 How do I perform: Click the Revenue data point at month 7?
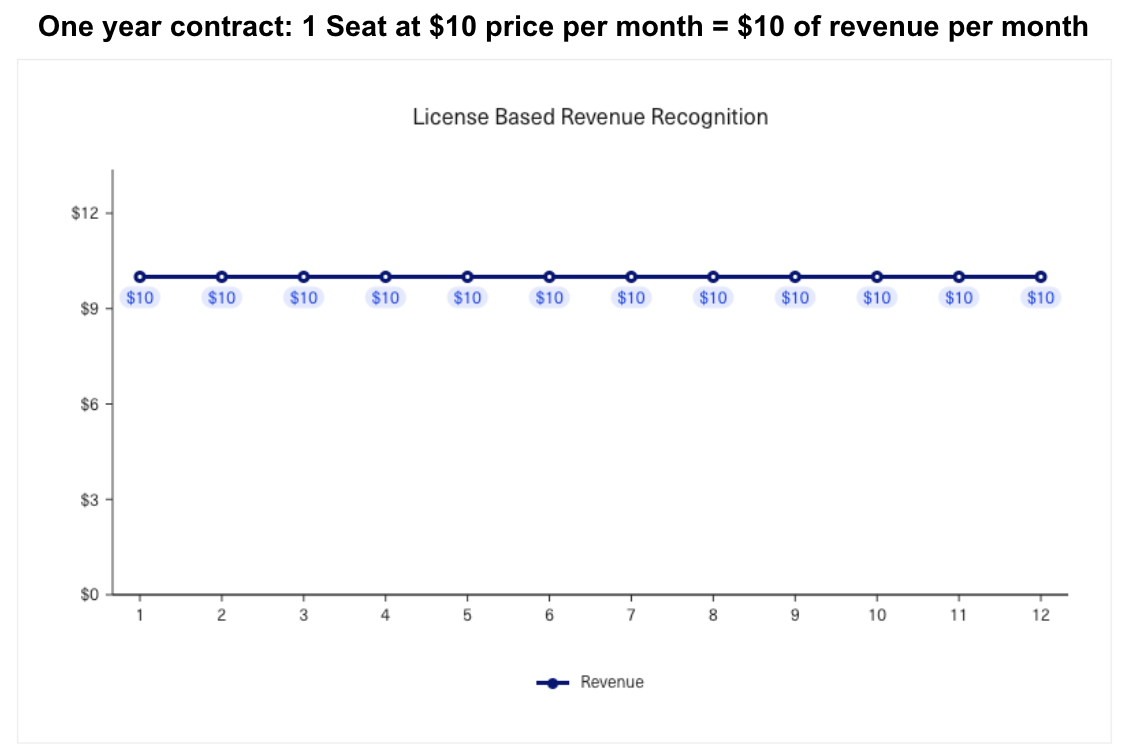tap(631, 277)
